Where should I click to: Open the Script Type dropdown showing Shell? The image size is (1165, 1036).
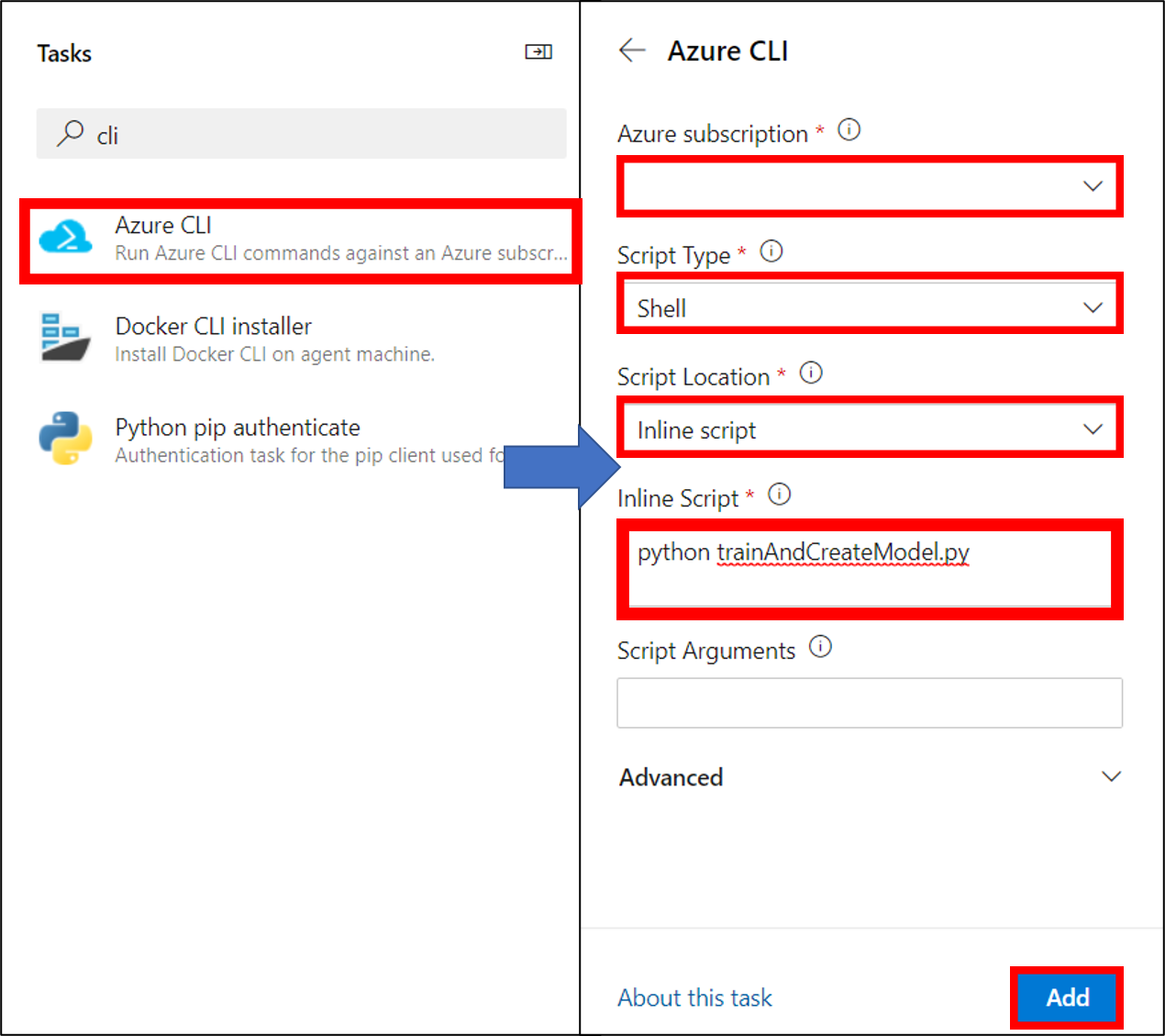tap(870, 307)
